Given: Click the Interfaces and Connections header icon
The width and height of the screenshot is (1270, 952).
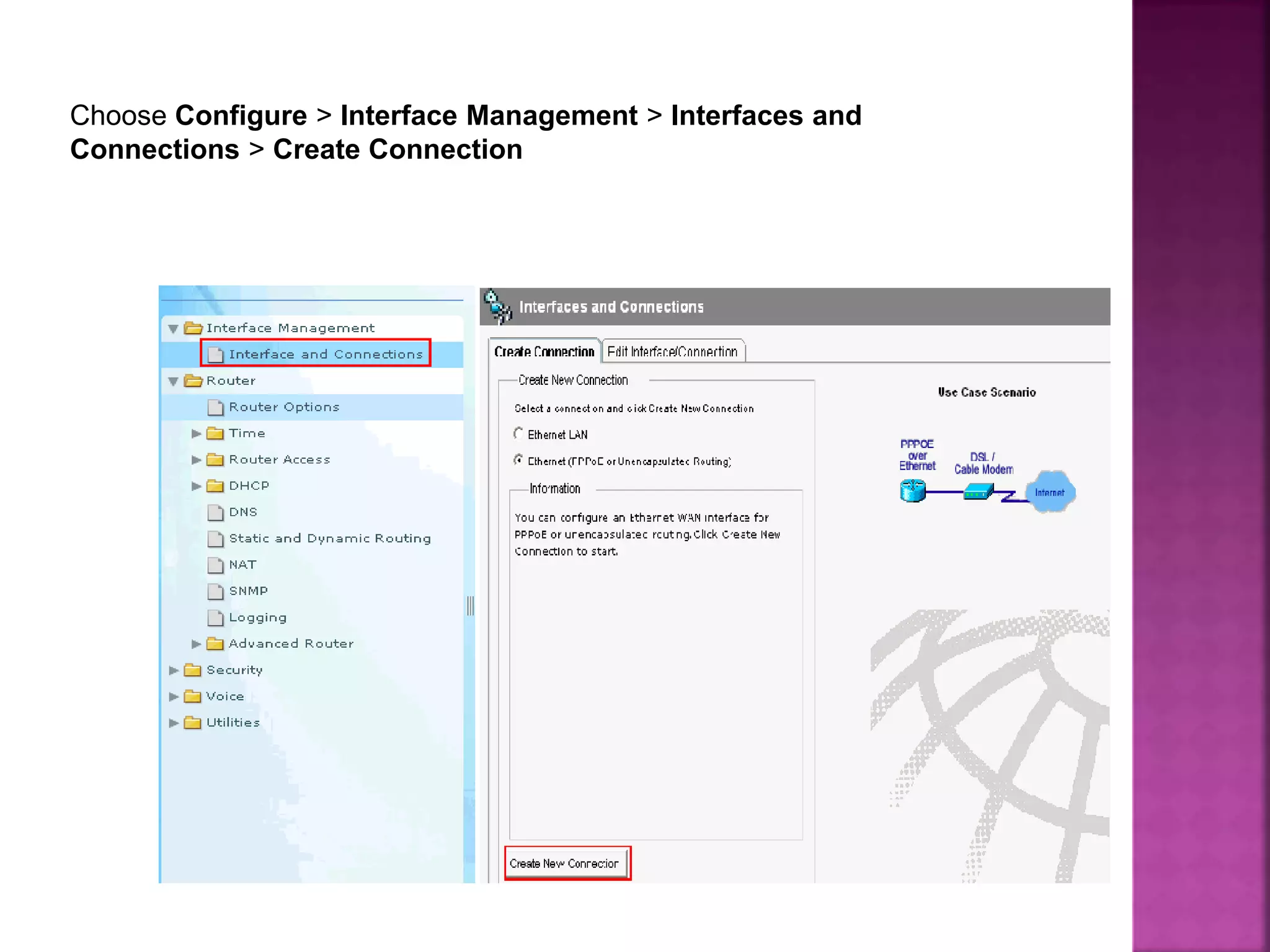Looking at the screenshot, I should click(497, 306).
